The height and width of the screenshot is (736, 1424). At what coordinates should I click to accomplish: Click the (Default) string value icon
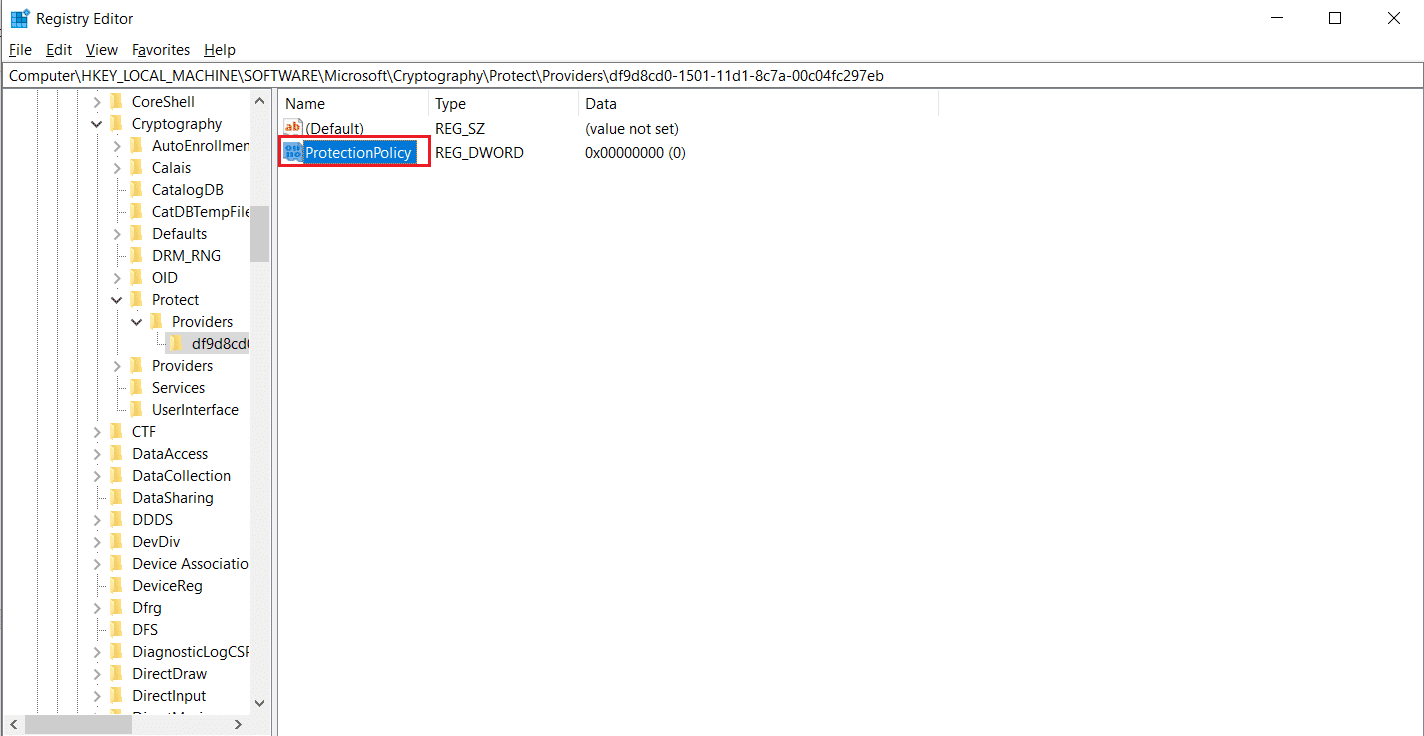pos(293,128)
